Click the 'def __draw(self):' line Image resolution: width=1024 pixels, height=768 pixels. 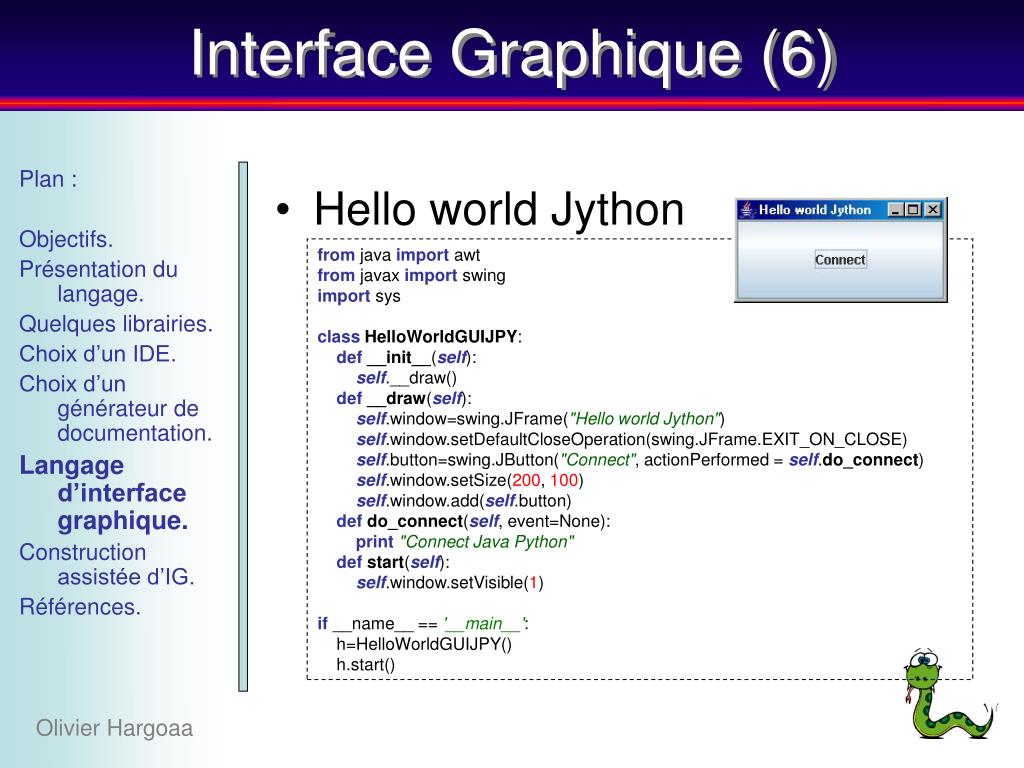click(404, 398)
